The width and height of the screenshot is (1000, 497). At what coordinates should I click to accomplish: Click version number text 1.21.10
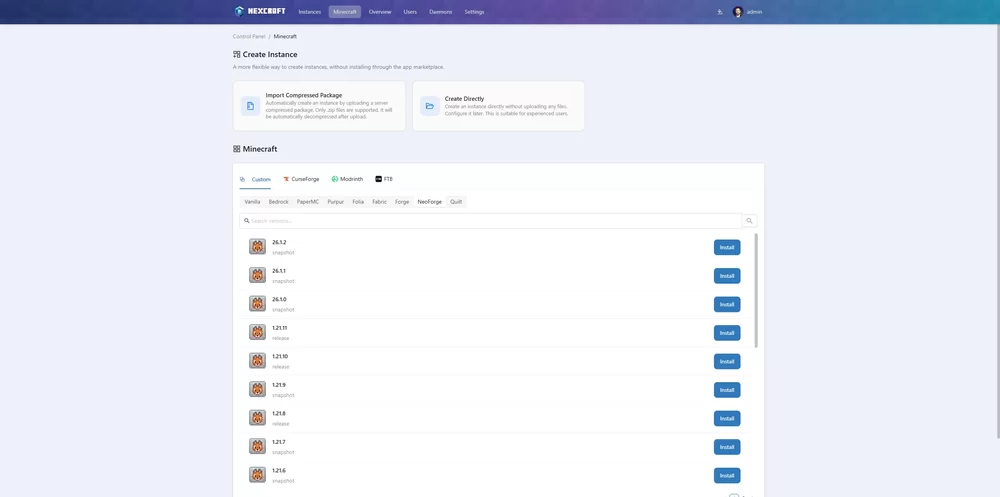(280, 356)
